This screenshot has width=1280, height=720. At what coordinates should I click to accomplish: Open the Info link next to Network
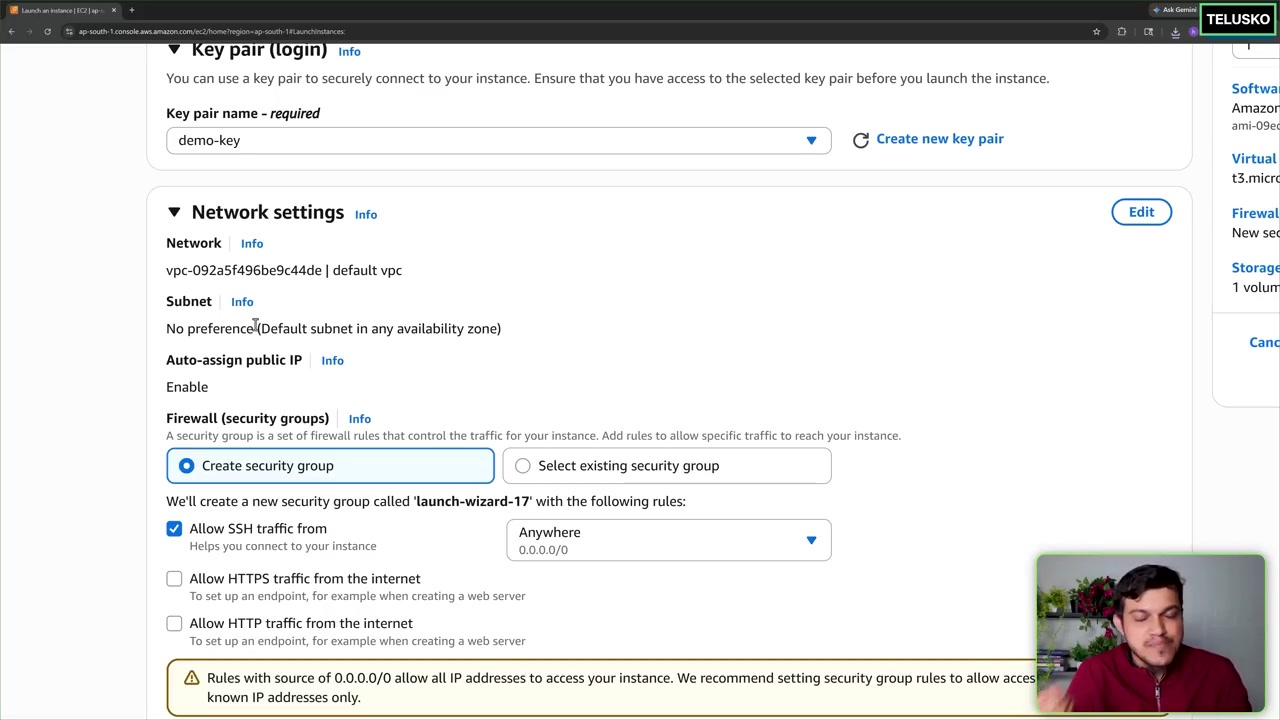point(252,243)
